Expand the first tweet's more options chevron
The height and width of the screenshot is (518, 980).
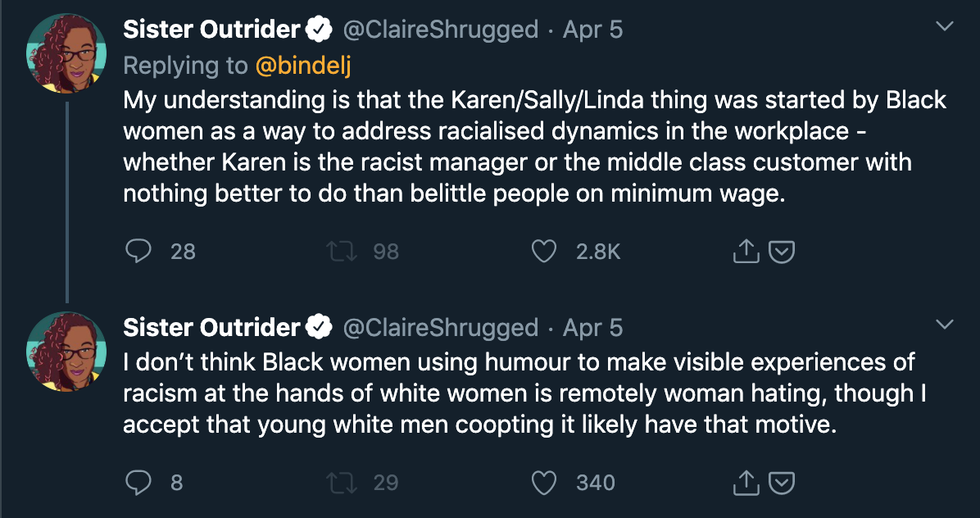tap(943, 26)
